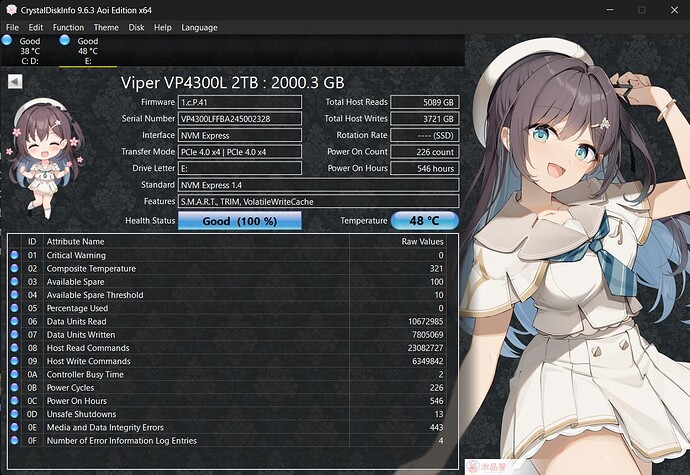
Task: Select the Critical Warning attribute name
Action: click(x=76, y=255)
